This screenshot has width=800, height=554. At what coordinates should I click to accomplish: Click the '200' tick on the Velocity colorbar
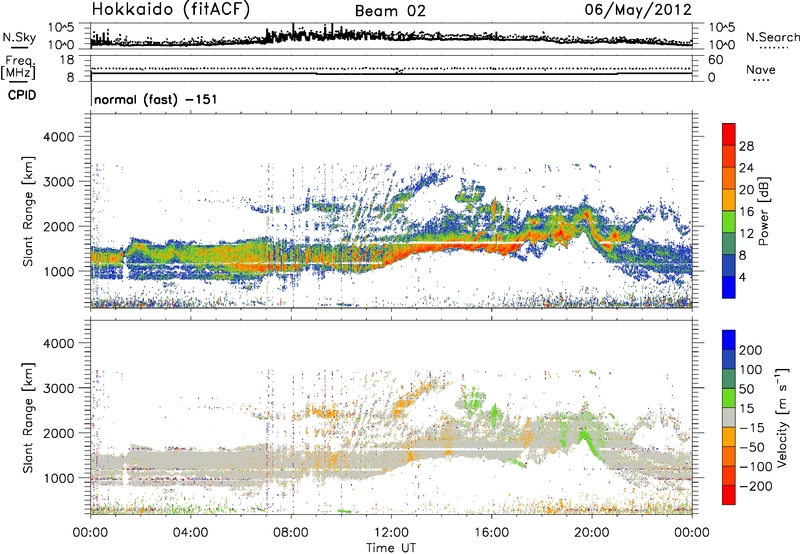point(751,350)
